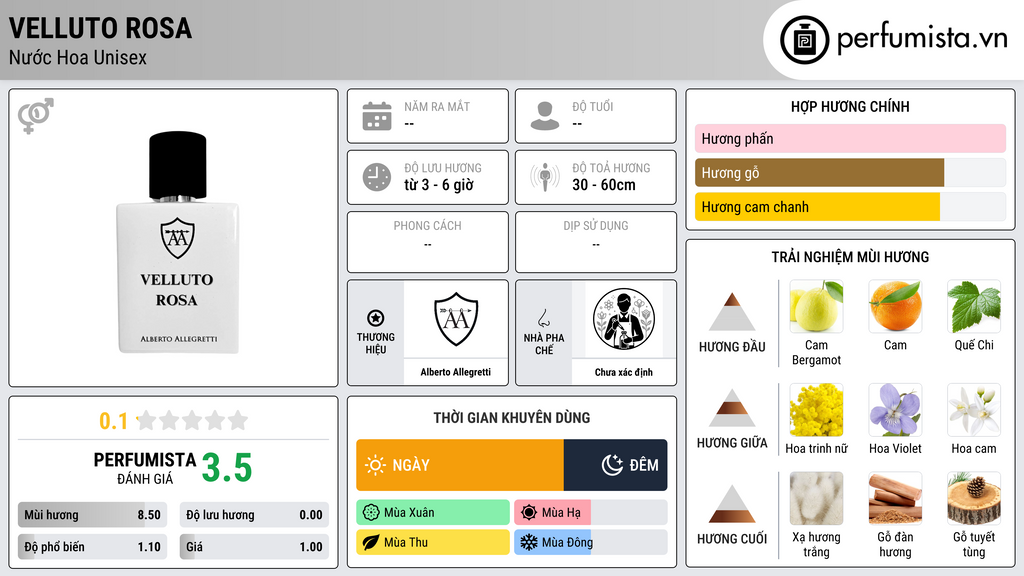Image resolution: width=1024 pixels, height=576 pixels.
Task: Click the yellow Hương cam chanh accord bar
Action: coord(817,207)
